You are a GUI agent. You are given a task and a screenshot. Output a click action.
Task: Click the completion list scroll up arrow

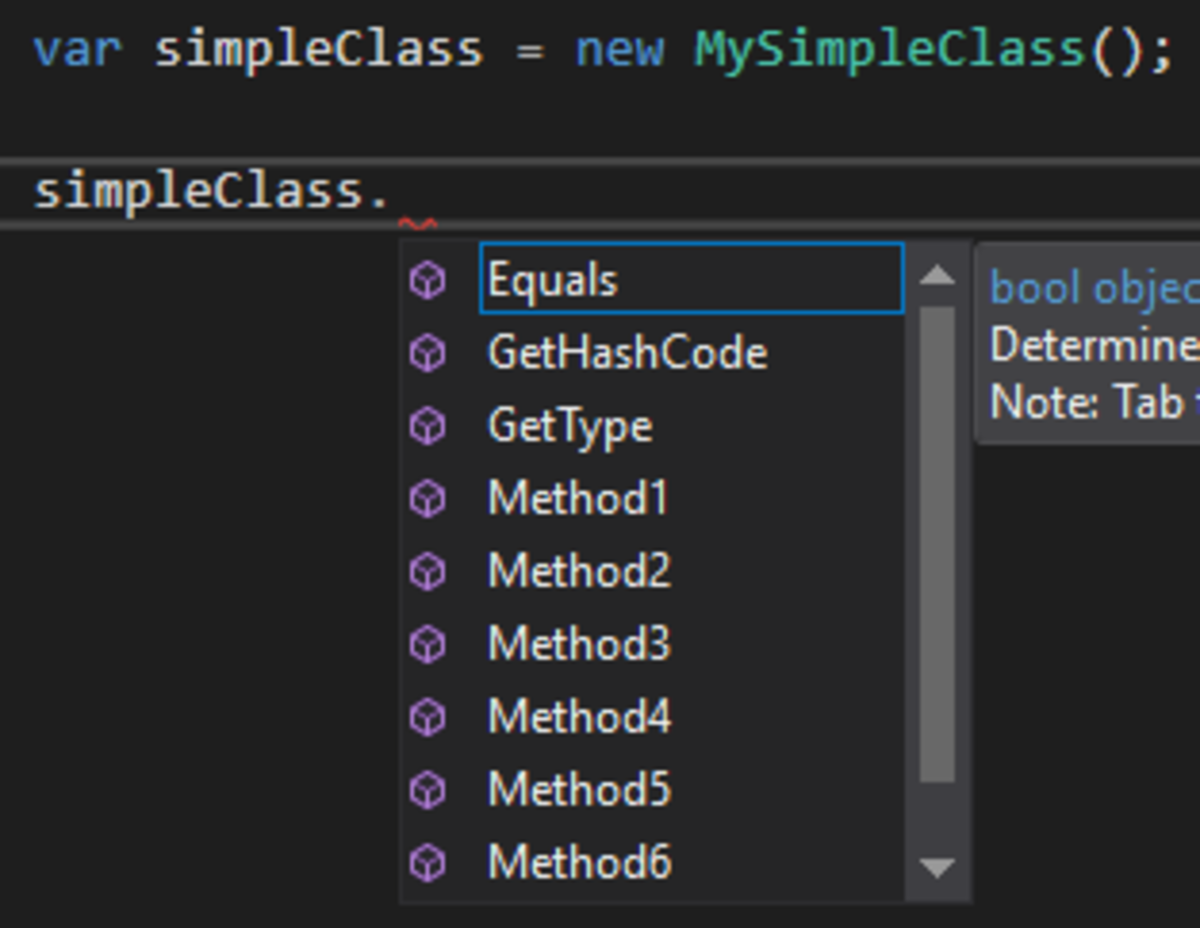[x=937, y=274]
